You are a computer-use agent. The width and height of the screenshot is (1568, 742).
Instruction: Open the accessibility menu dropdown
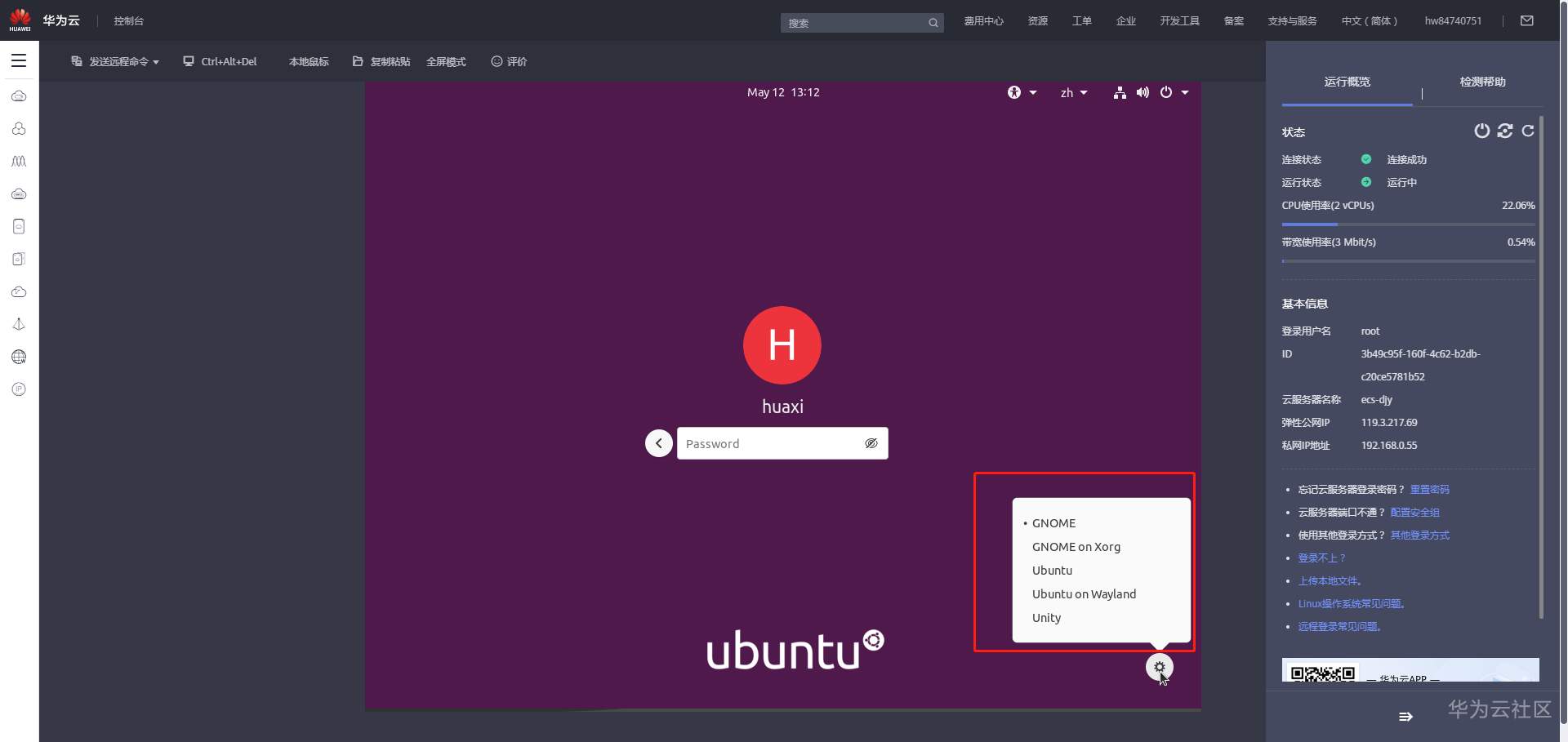coord(1022,93)
